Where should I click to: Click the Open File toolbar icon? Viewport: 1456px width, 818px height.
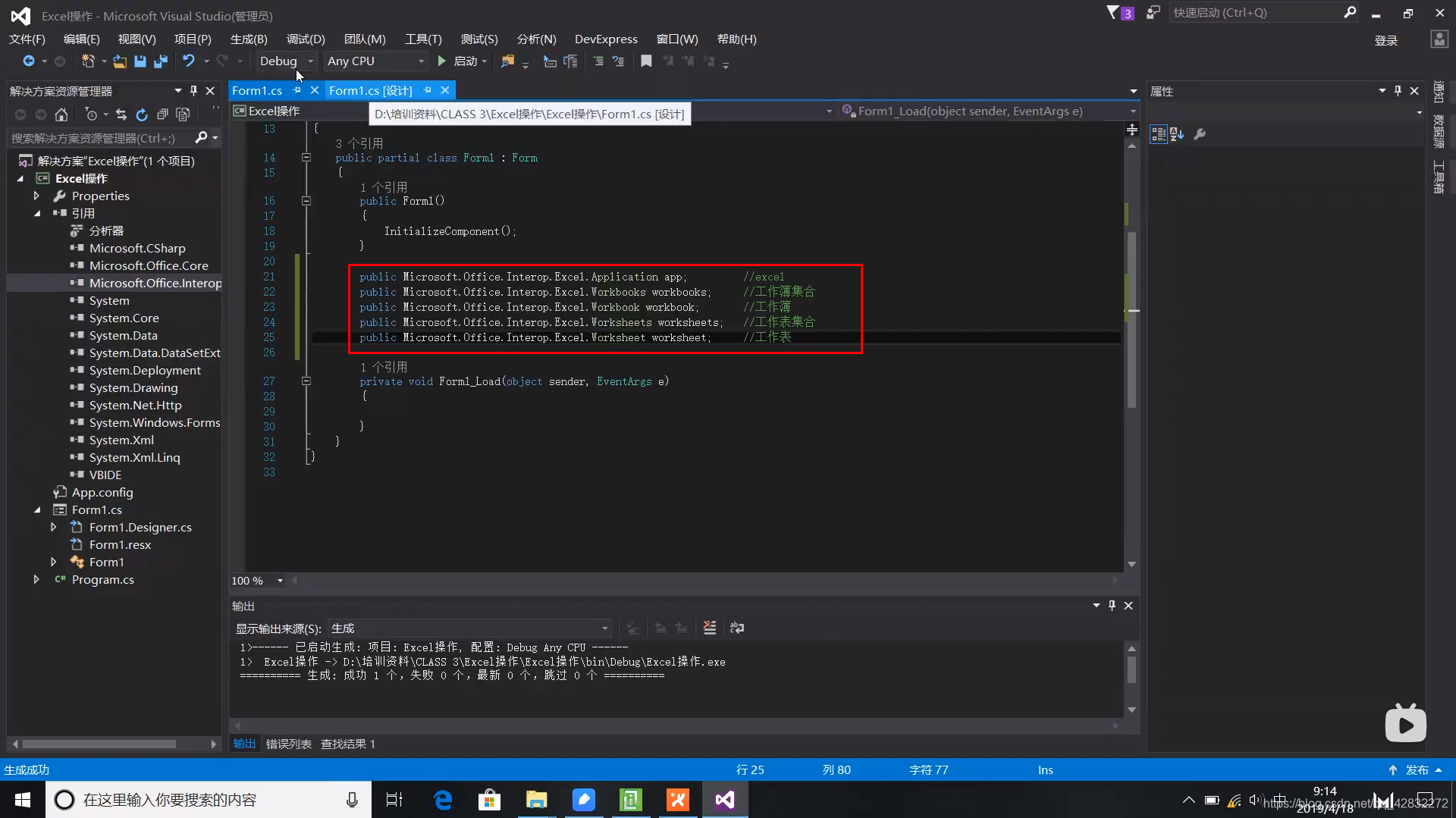[x=120, y=61]
